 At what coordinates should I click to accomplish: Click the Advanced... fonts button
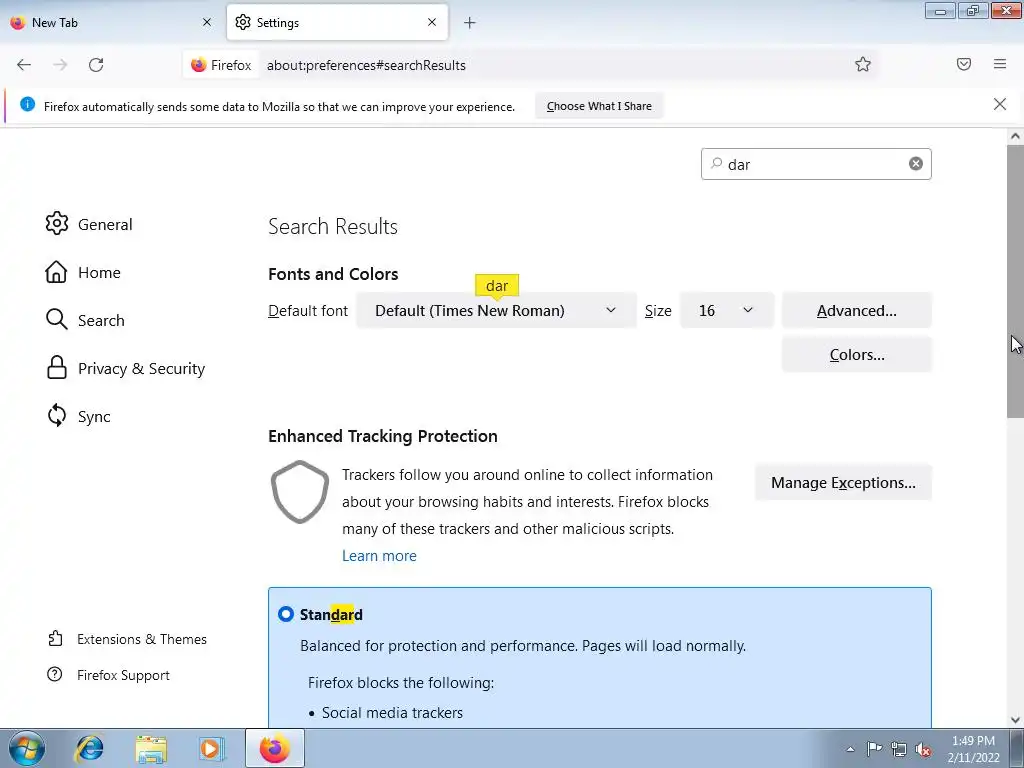[x=856, y=310]
